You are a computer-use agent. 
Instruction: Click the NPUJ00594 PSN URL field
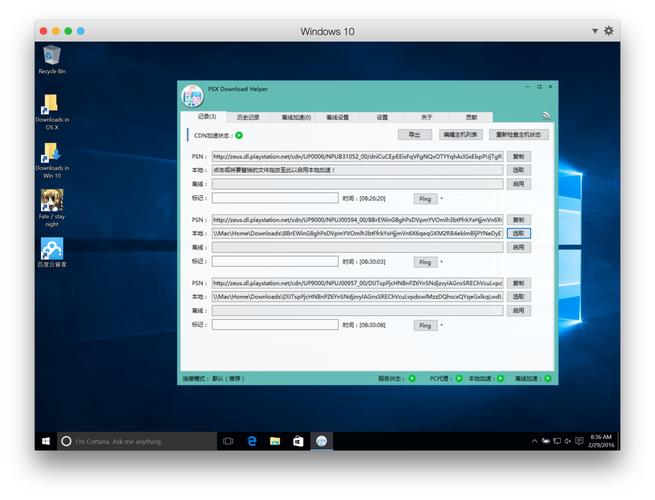pos(358,220)
